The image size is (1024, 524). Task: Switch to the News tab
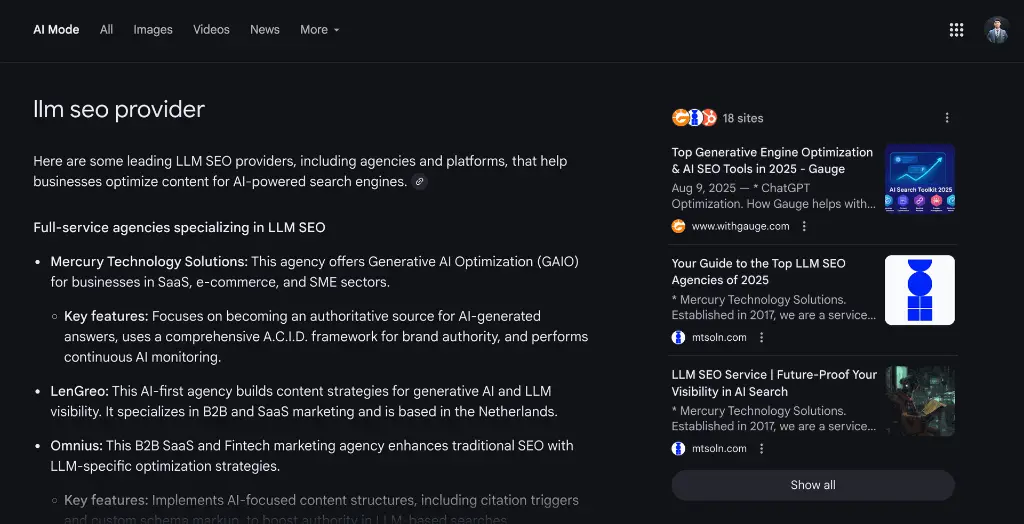tap(264, 29)
